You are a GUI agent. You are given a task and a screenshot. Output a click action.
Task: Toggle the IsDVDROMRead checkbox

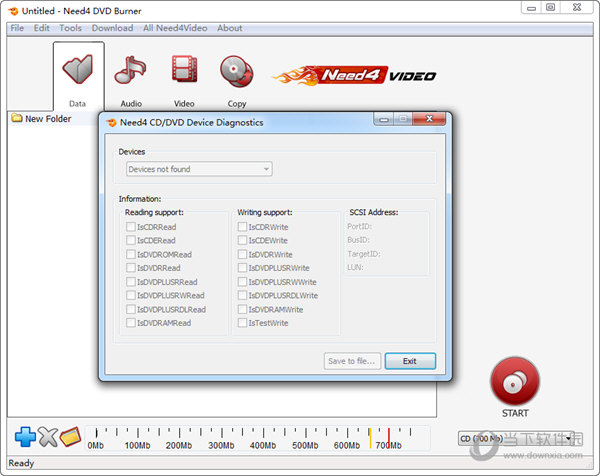pyautogui.click(x=131, y=254)
